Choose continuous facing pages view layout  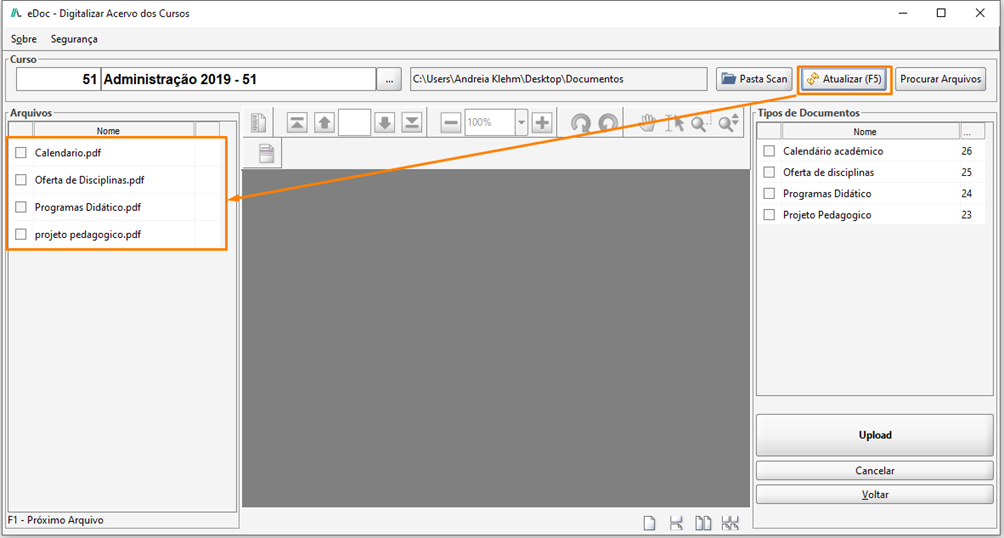(730, 523)
